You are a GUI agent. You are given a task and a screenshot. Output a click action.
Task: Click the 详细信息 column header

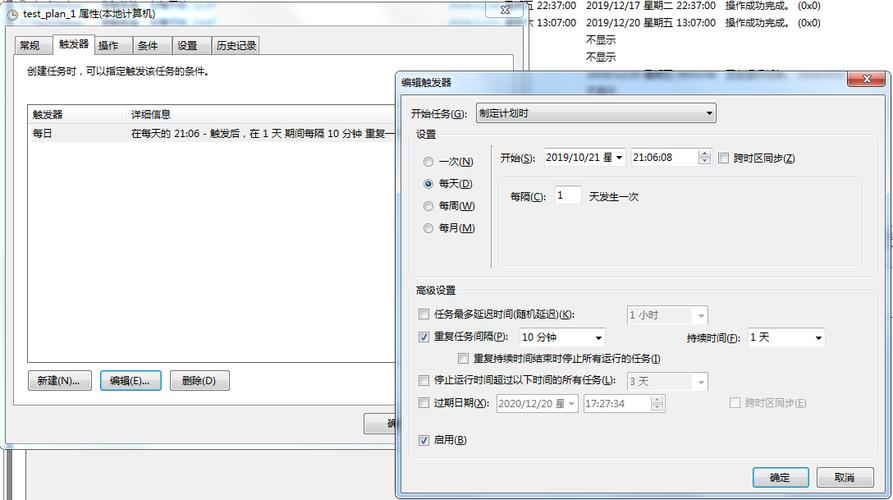tap(261, 115)
